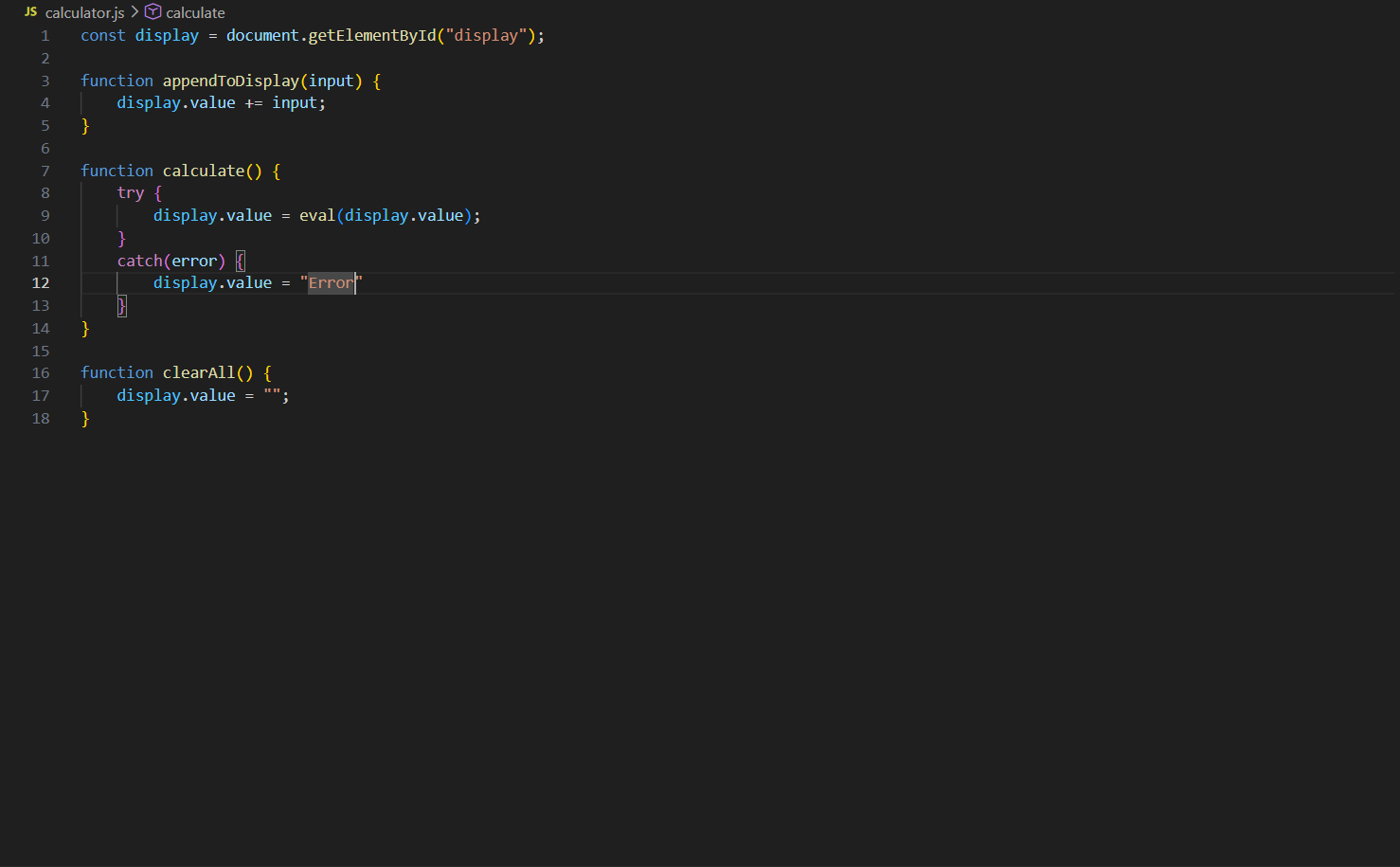Click the 'input' parameter on line 3
The width and height of the screenshot is (1400, 867).
pos(332,81)
